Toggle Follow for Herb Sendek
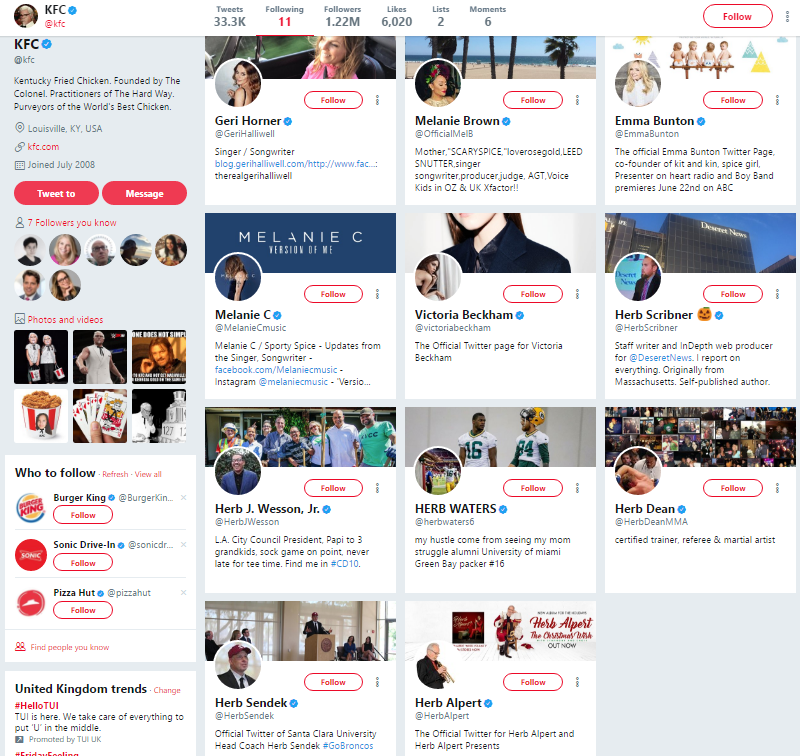800x756 pixels. click(x=333, y=682)
